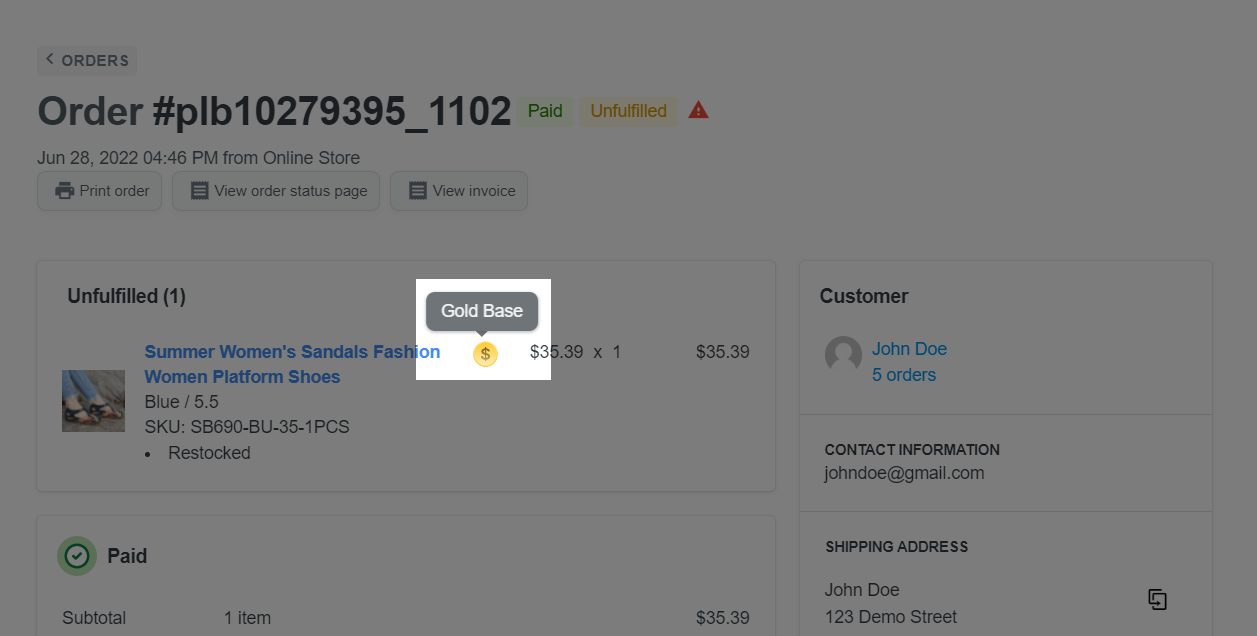
Task: Click the sandals product thumbnail
Action: coord(94,401)
